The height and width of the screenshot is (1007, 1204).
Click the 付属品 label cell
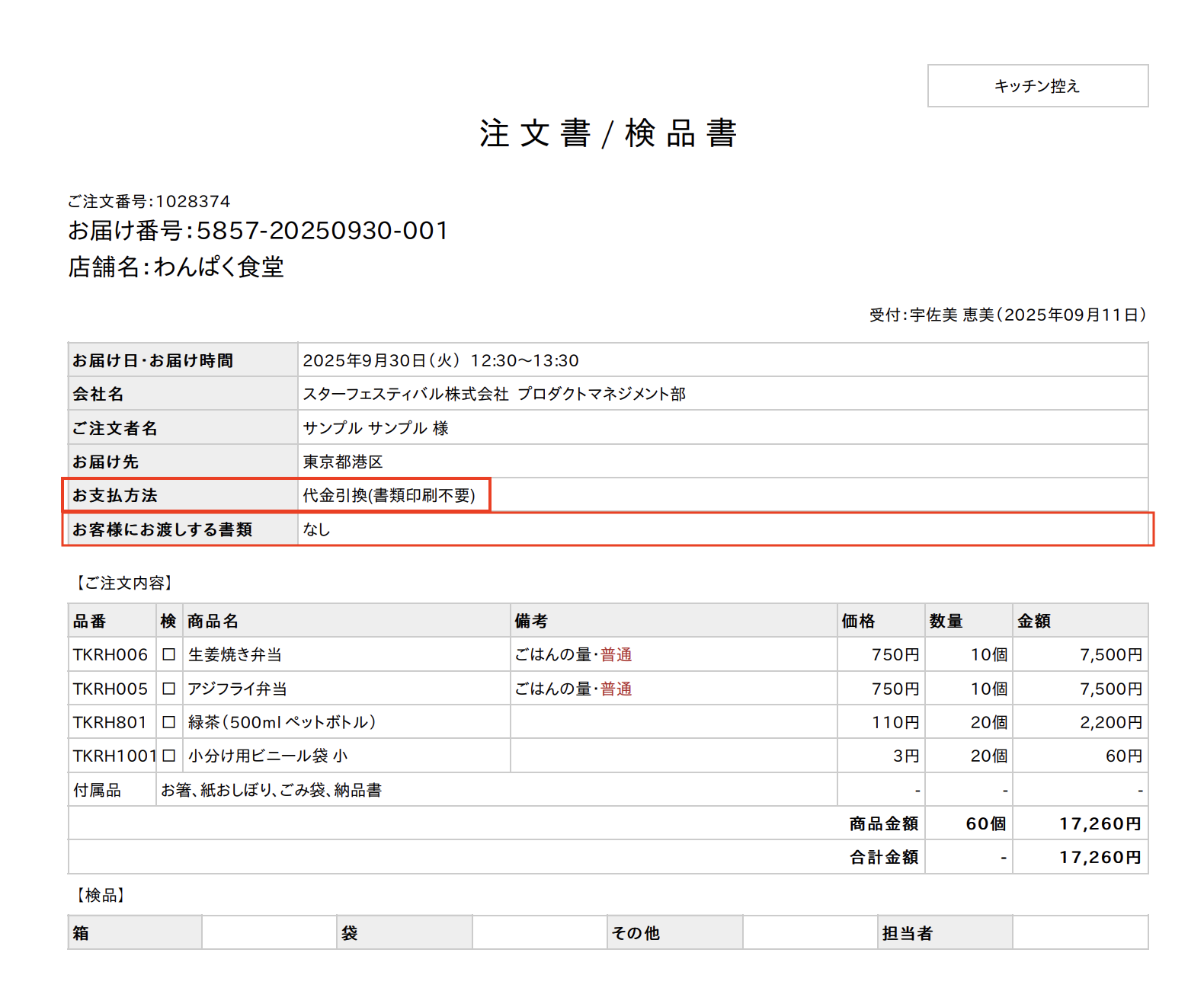point(112,790)
